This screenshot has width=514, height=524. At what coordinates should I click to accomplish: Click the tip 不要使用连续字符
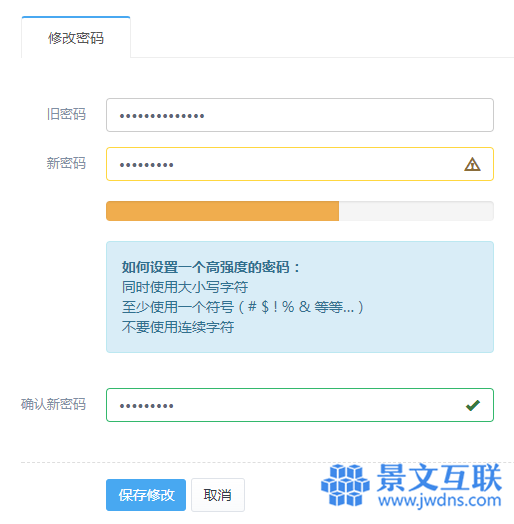[x=178, y=327]
